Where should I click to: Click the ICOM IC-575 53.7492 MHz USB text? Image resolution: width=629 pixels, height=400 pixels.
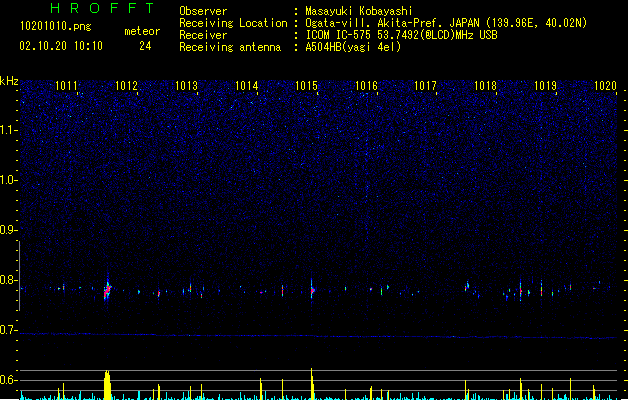coord(402,35)
